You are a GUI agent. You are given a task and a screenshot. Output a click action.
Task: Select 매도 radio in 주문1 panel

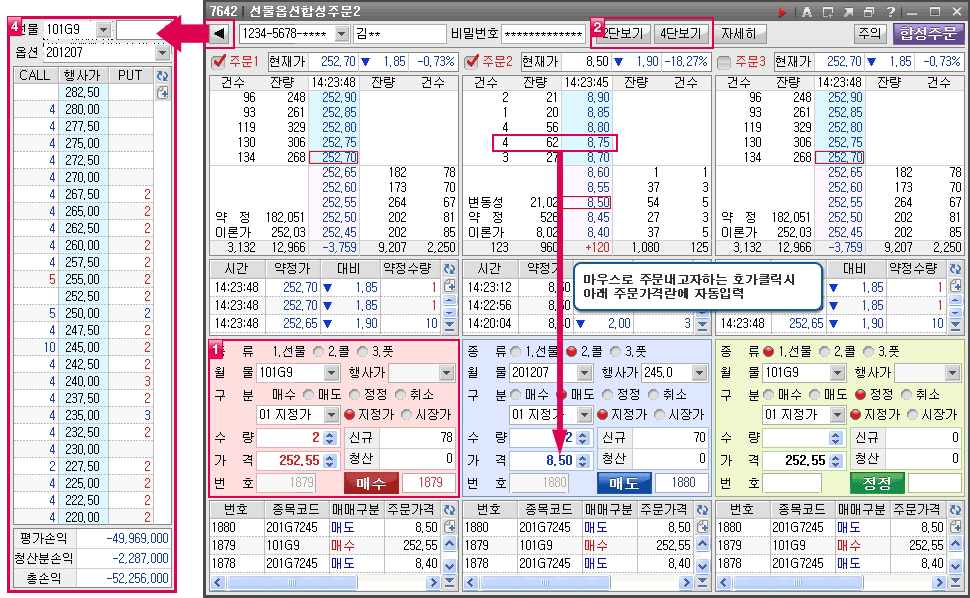[309, 394]
